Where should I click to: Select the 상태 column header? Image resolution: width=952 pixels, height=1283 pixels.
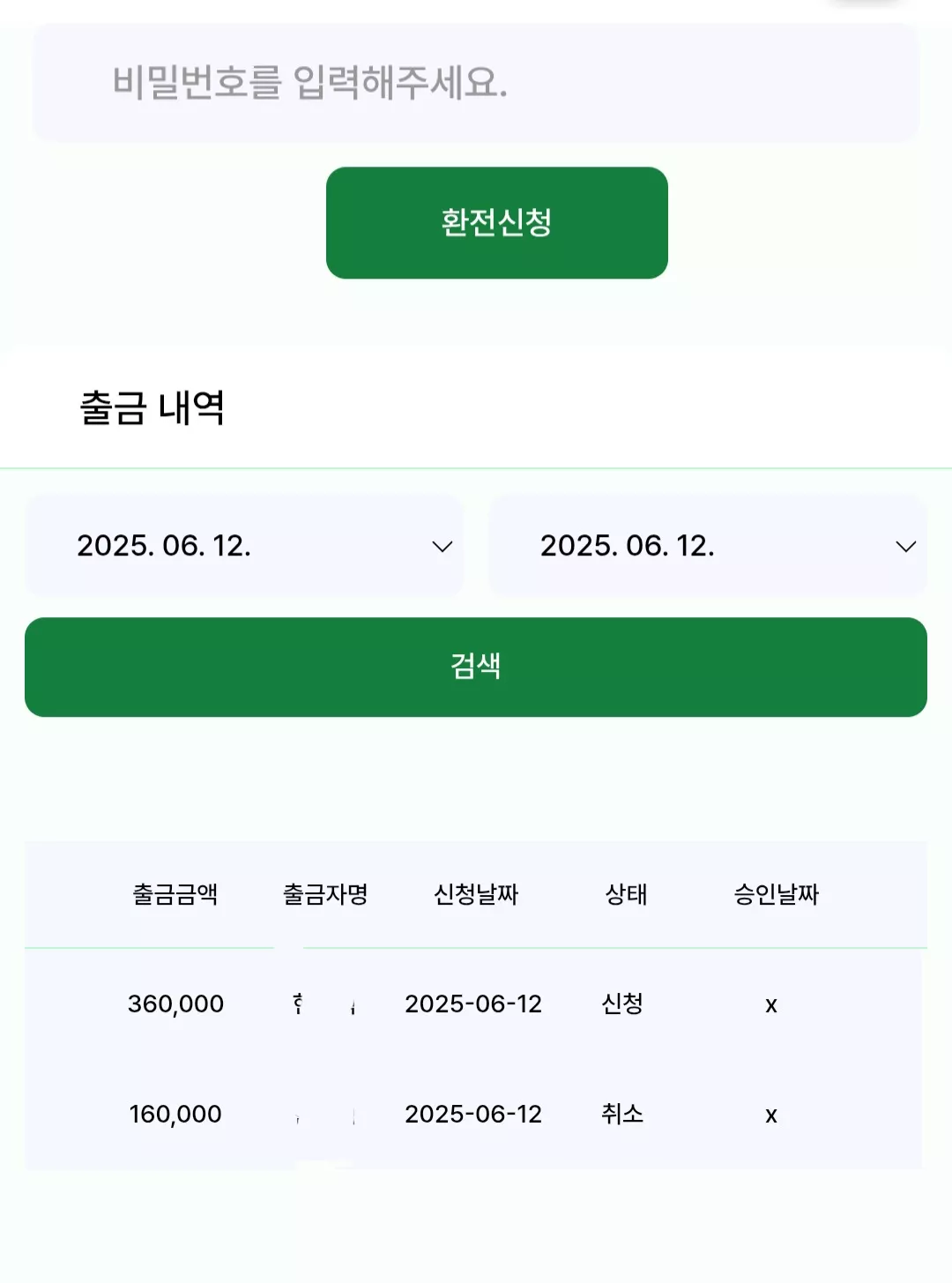tap(627, 894)
